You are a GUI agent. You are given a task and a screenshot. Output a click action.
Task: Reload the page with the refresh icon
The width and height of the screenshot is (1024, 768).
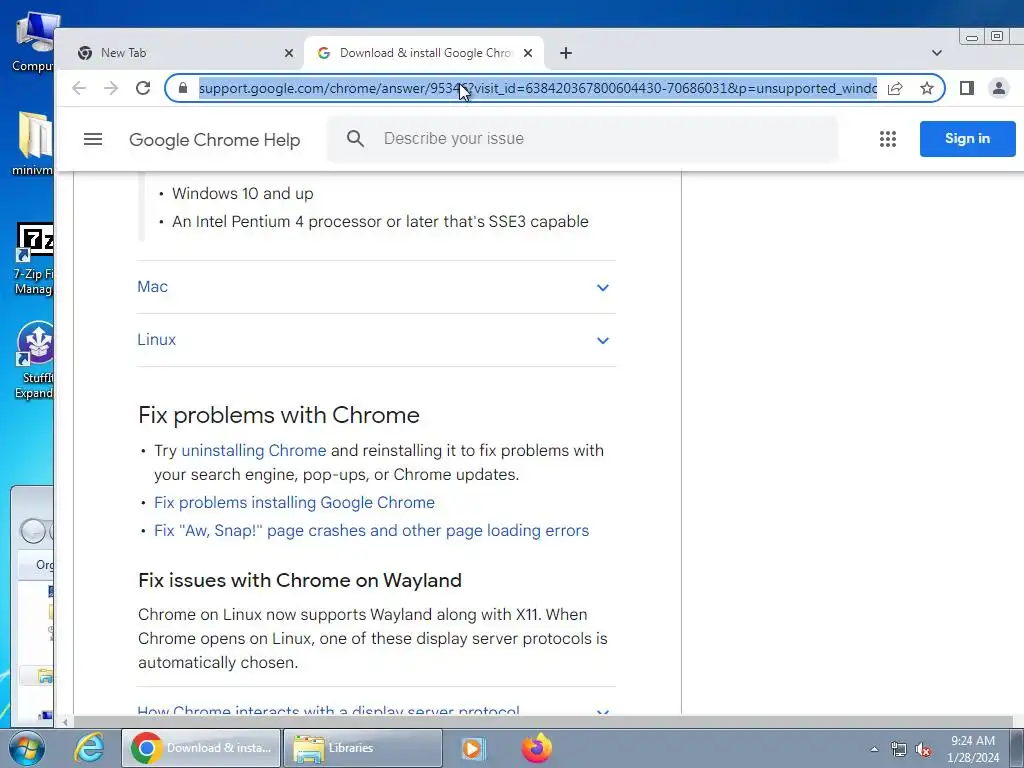pos(143,88)
